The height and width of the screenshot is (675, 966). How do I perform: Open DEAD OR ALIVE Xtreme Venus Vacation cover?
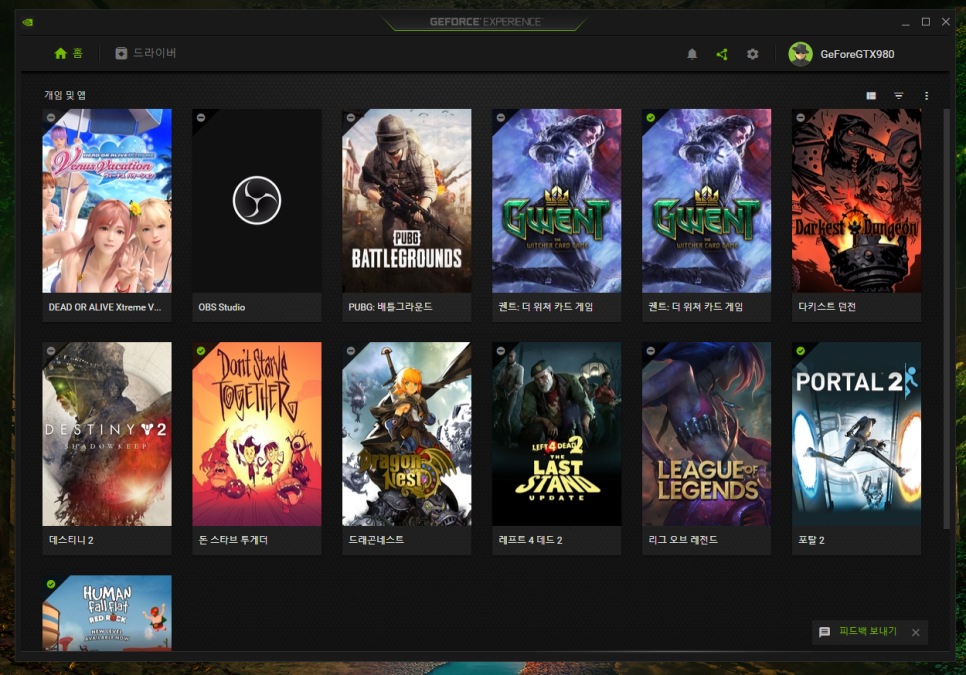click(107, 201)
